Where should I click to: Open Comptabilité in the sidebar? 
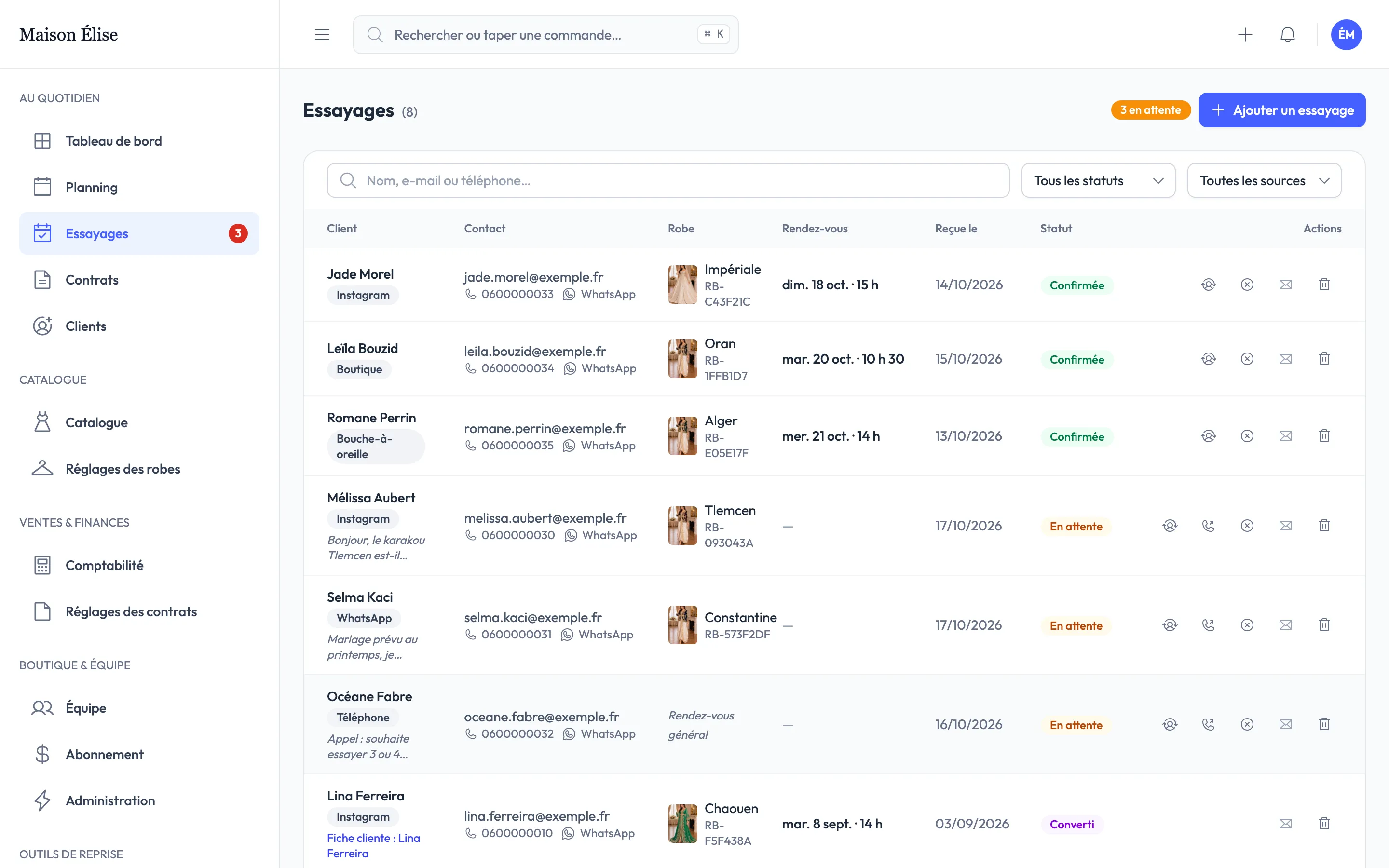click(139, 565)
